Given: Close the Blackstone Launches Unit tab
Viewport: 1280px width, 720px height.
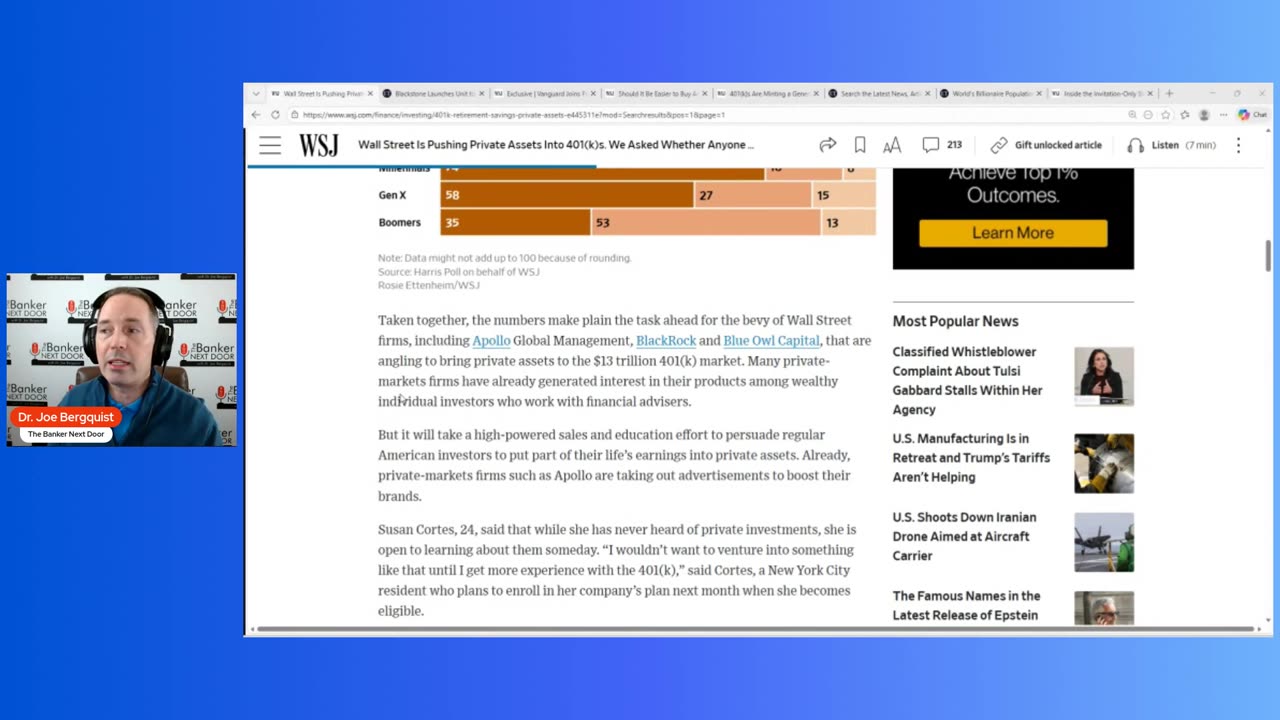Looking at the screenshot, I should tap(481, 94).
